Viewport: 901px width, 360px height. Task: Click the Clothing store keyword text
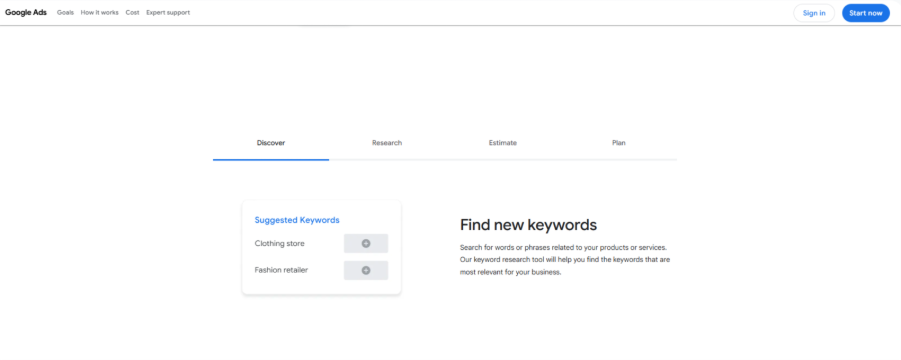(x=279, y=243)
